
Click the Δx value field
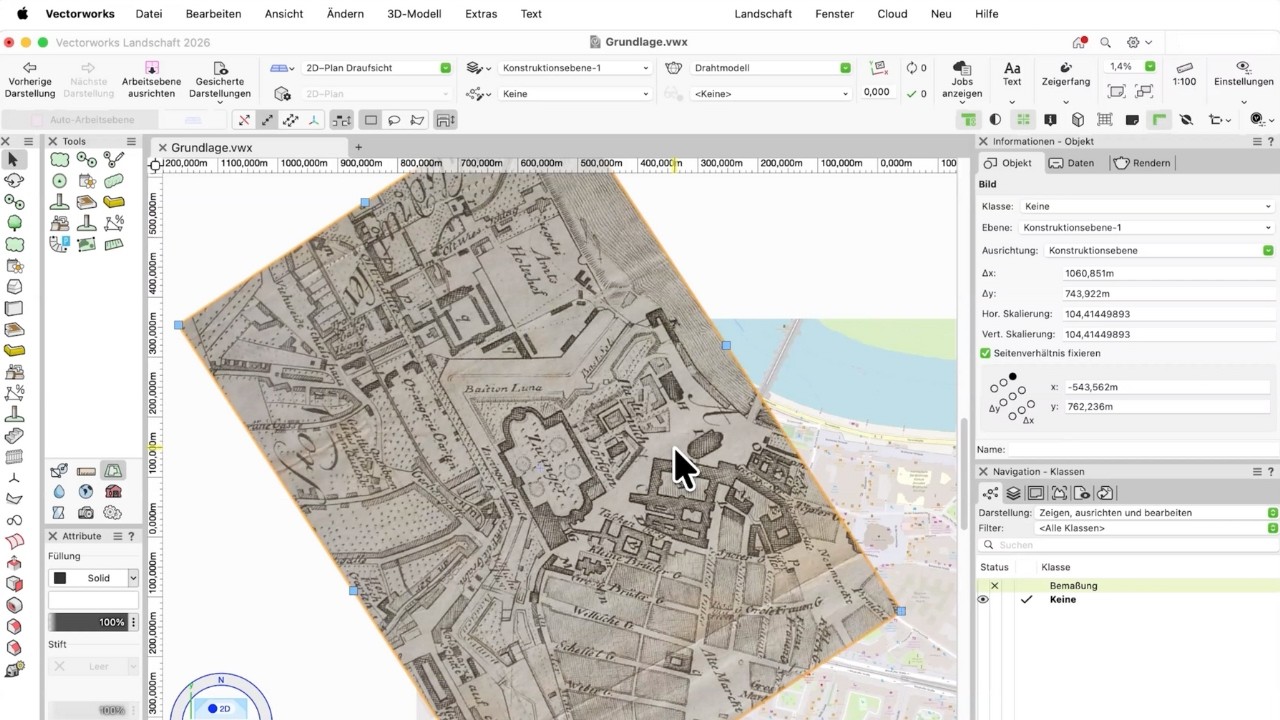(x=1168, y=273)
